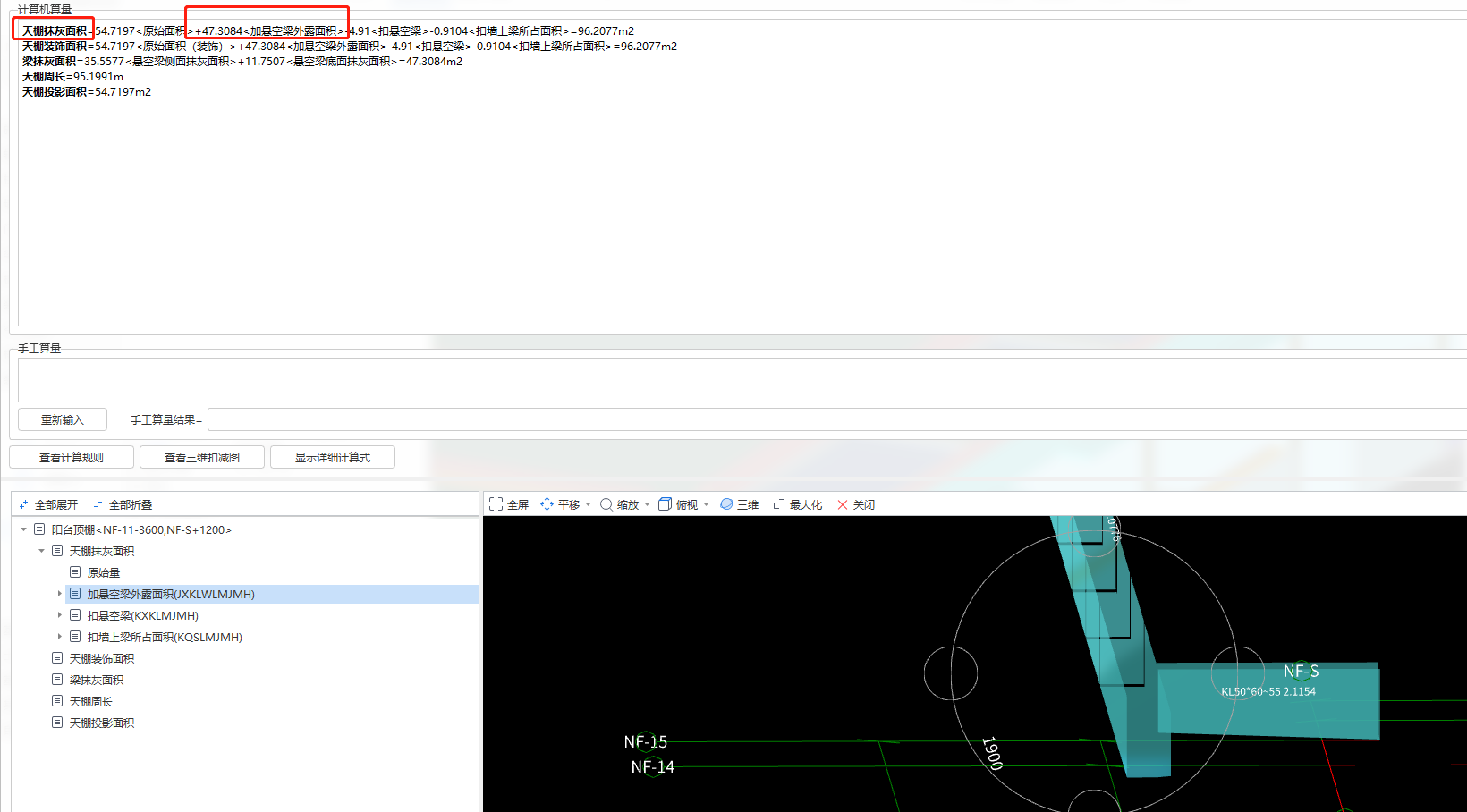Click the 天棚周长=95.1991m line
The height and width of the screenshot is (812, 1467).
coord(72,77)
